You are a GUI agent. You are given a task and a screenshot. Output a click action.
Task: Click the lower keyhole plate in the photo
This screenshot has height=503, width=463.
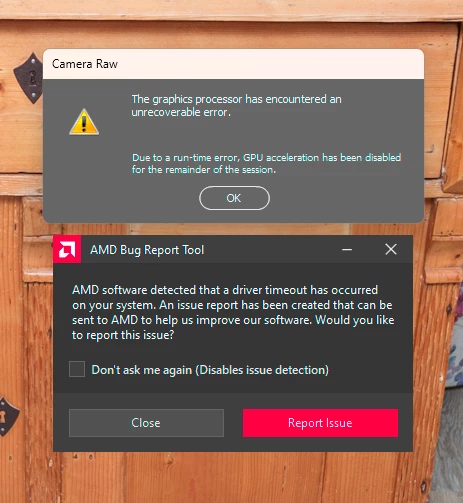coord(9,417)
